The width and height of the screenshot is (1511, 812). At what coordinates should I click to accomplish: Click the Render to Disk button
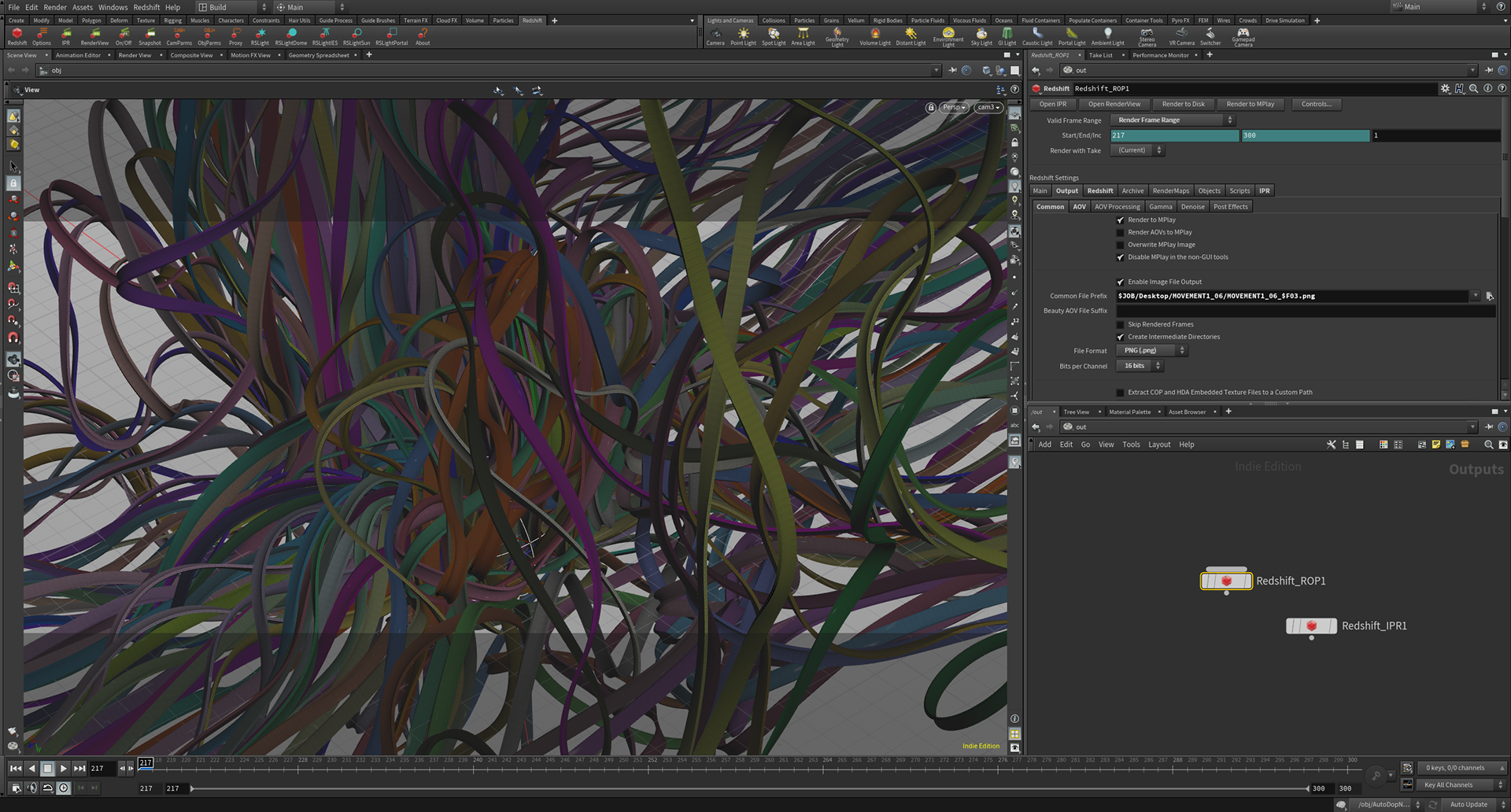[x=1183, y=104]
